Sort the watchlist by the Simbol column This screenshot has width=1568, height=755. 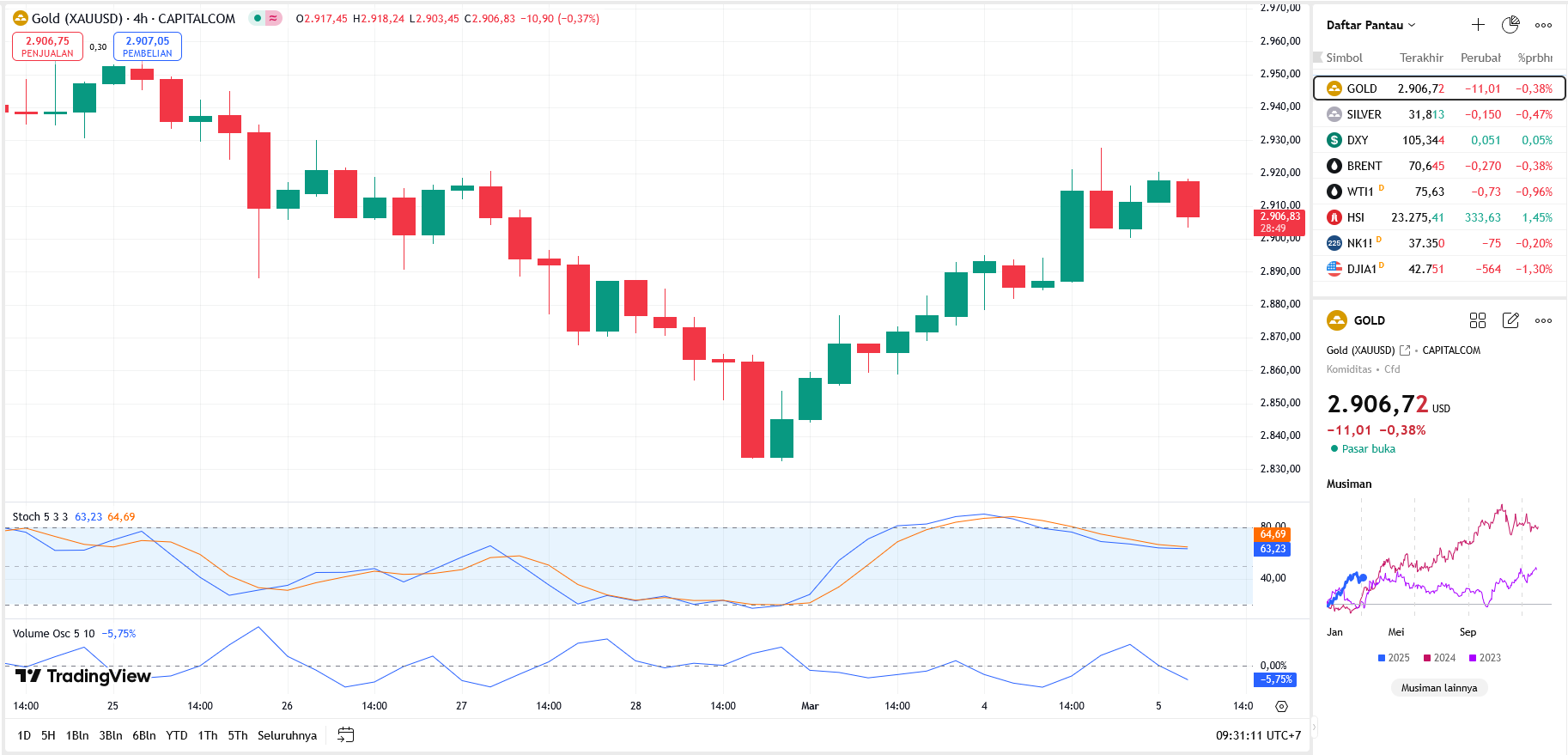coord(1344,58)
